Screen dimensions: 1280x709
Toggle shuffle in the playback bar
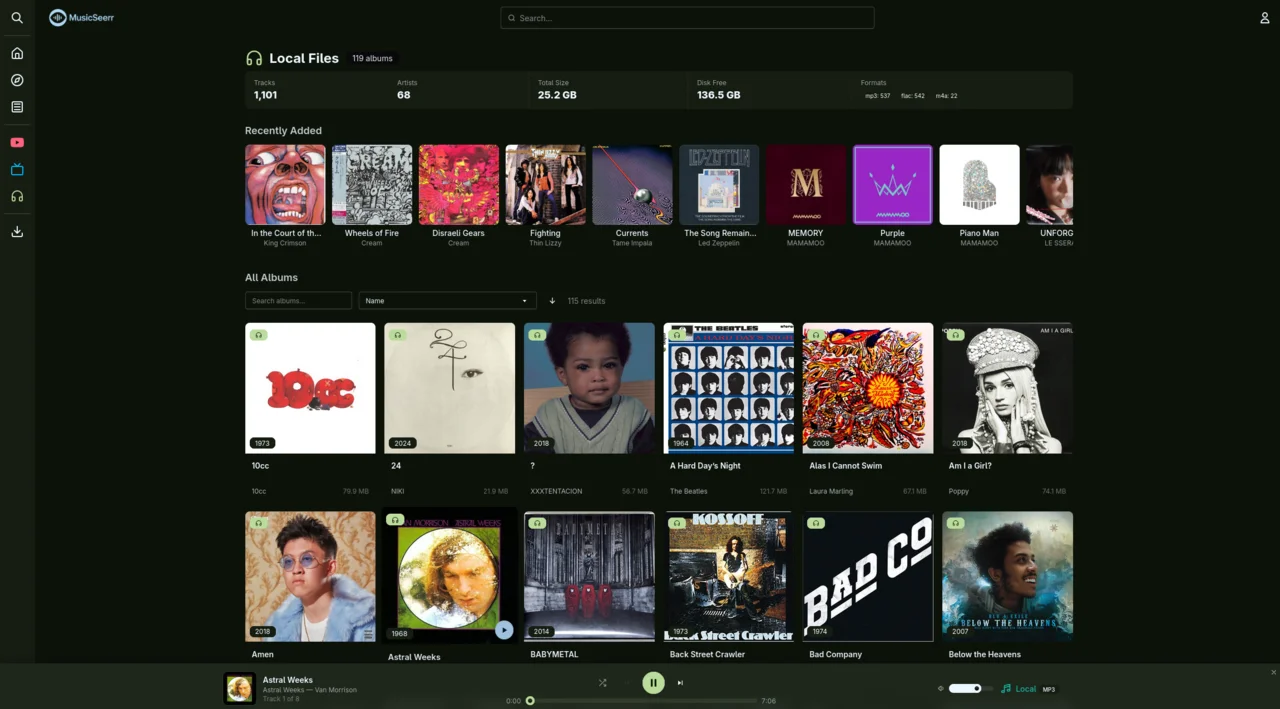[603, 682]
